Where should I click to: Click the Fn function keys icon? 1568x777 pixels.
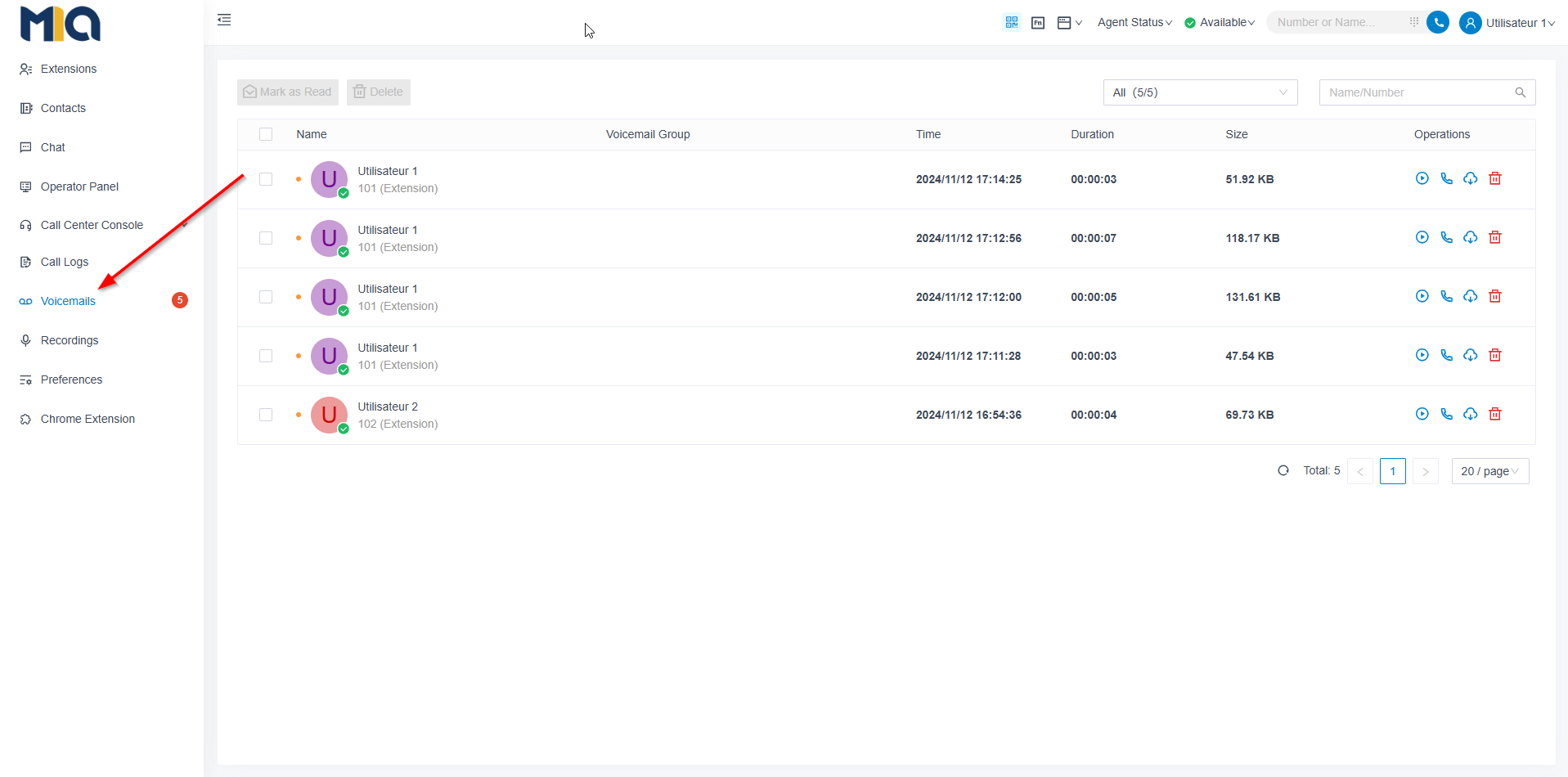(1038, 23)
